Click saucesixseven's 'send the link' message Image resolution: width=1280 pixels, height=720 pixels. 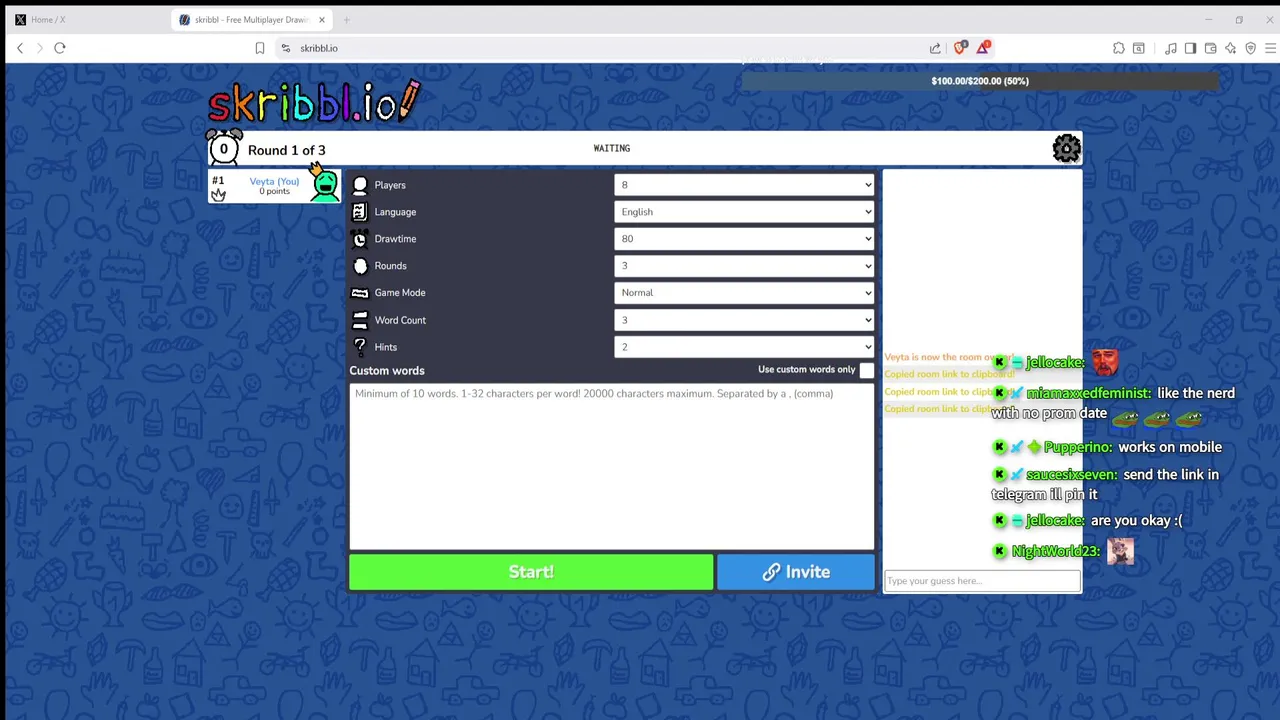point(1105,484)
